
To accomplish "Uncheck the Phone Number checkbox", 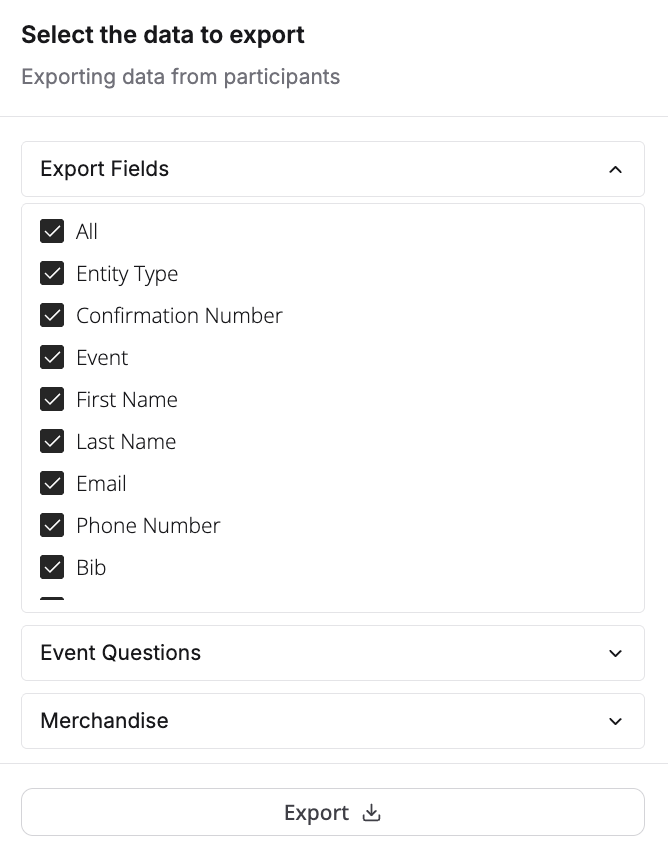I will 52,526.
